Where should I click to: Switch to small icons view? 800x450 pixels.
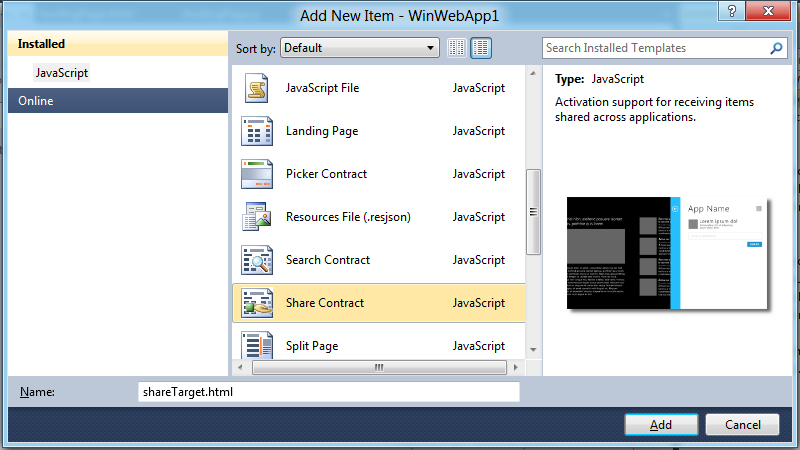[x=457, y=48]
